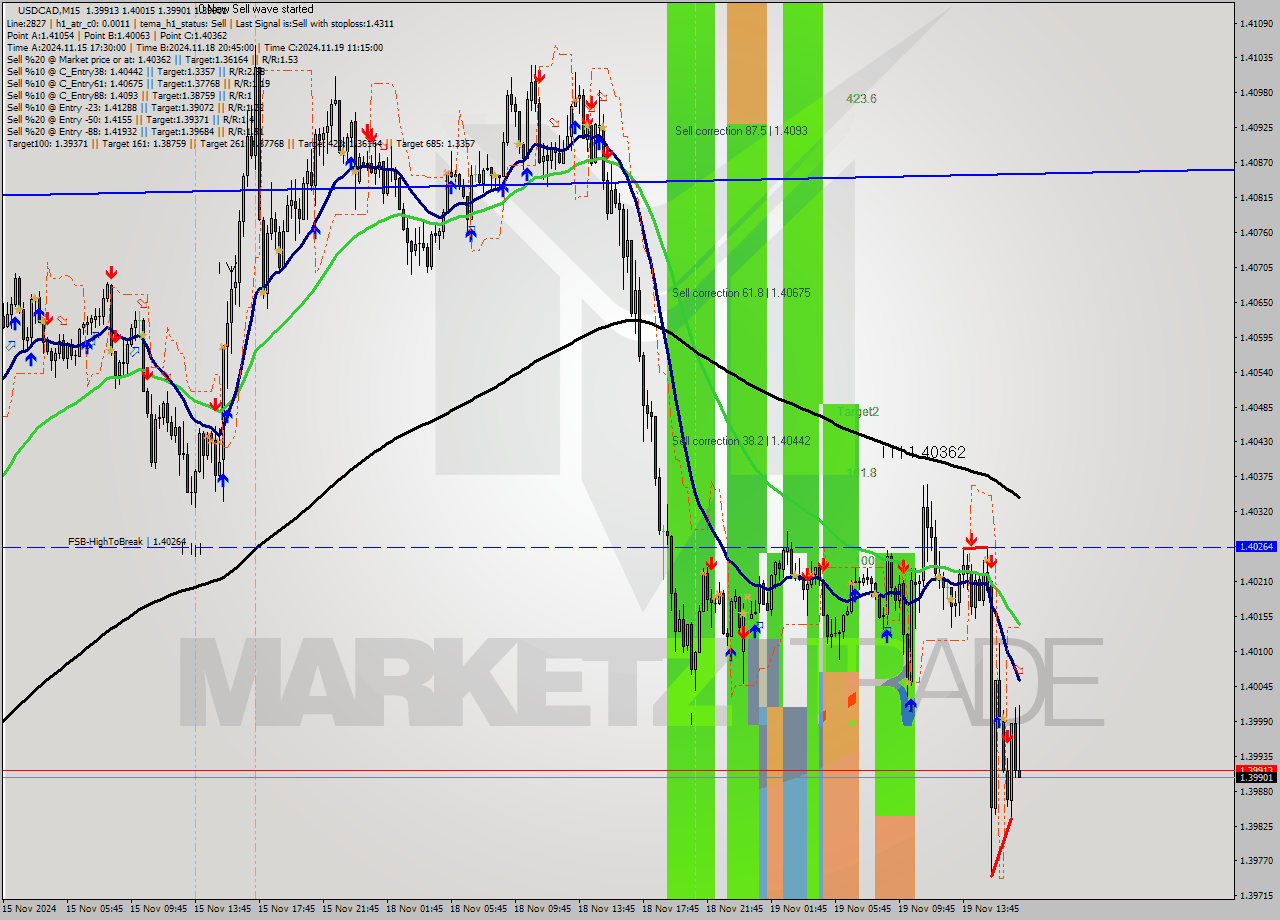This screenshot has height=920, width=1280.
Task: Click the 1.39715 price axis value
Action: pyautogui.click(x=1255, y=896)
